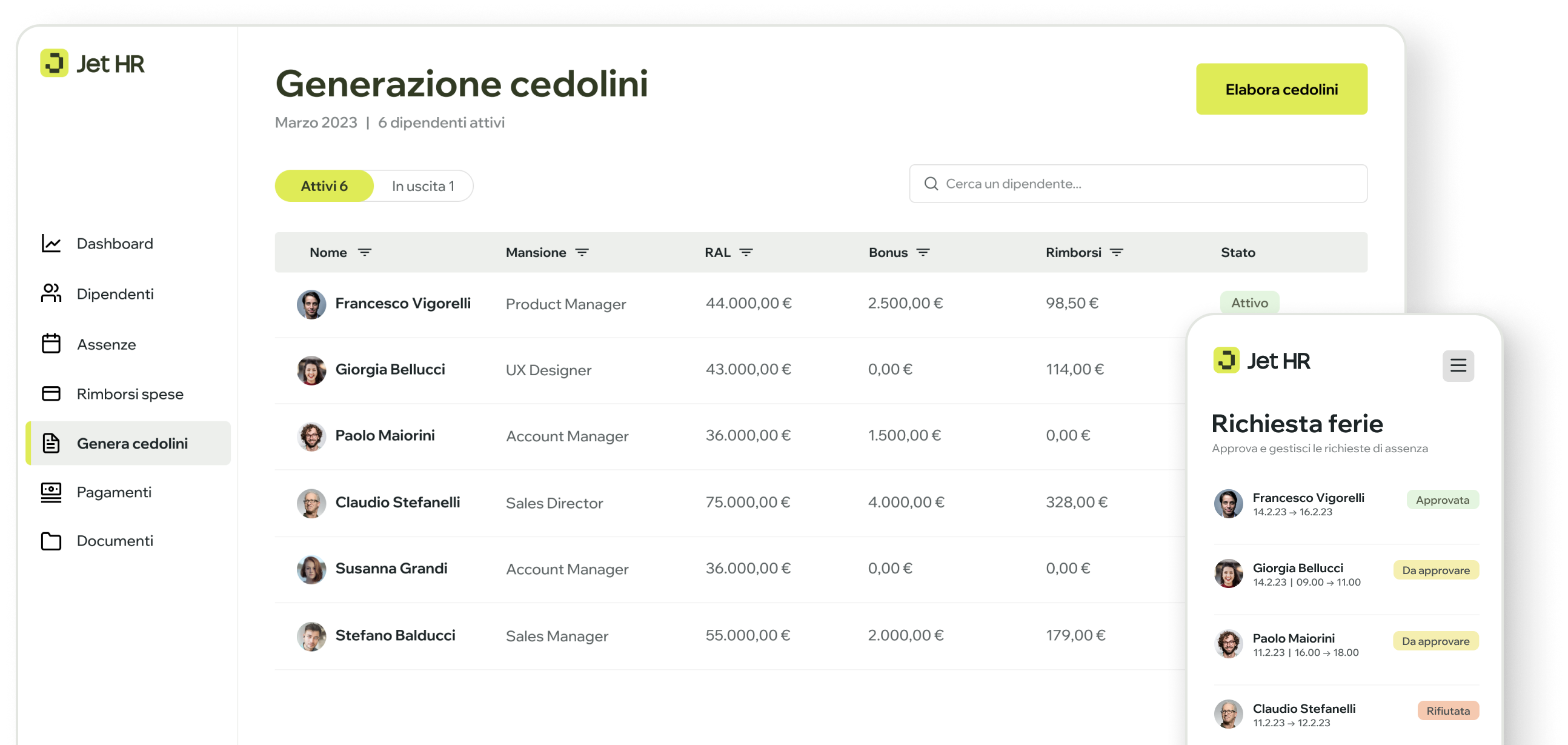Click Susanna Grandi's avatar in table
The width and height of the screenshot is (1568, 745).
[x=311, y=570]
